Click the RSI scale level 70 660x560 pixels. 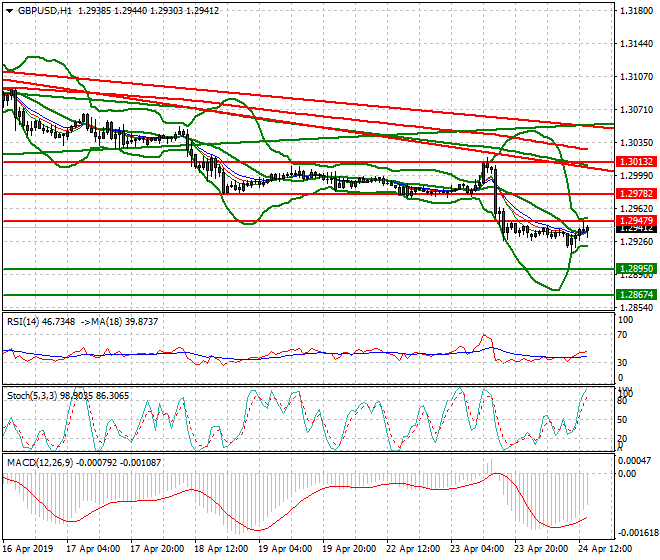point(622,335)
